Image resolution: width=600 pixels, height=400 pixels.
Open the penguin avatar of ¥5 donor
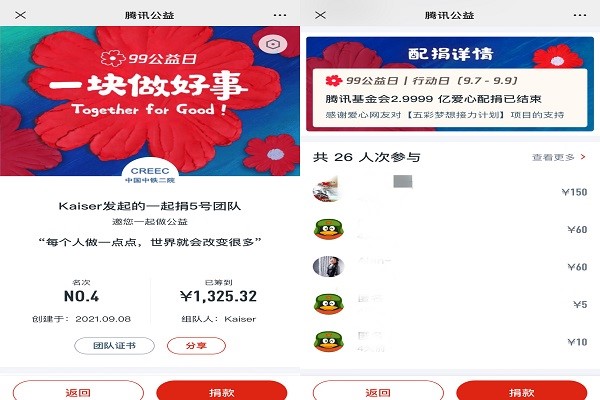point(329,304)
